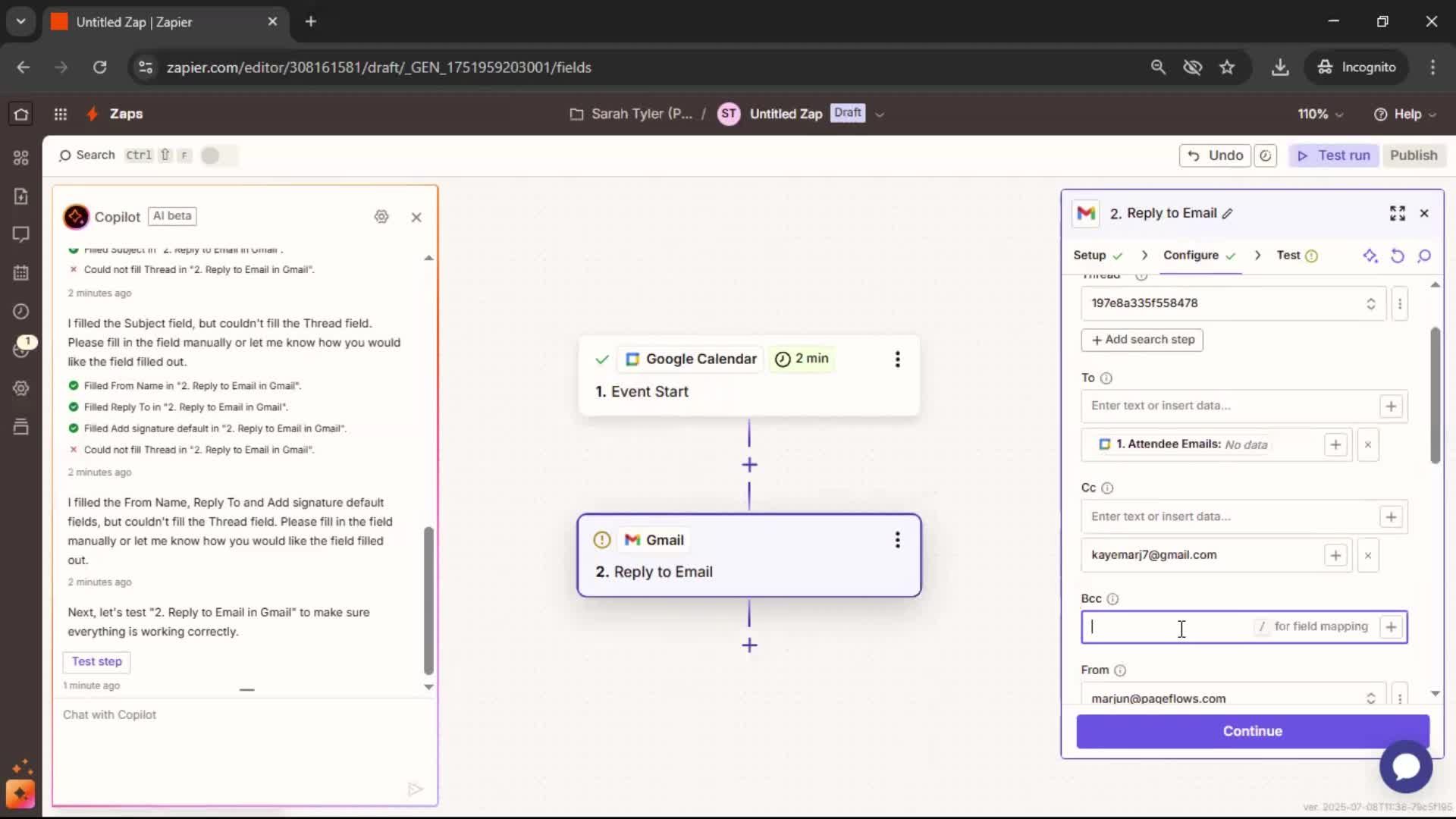
Task: Click the plus icon in the To field
Action: (x=1391, y=406)
